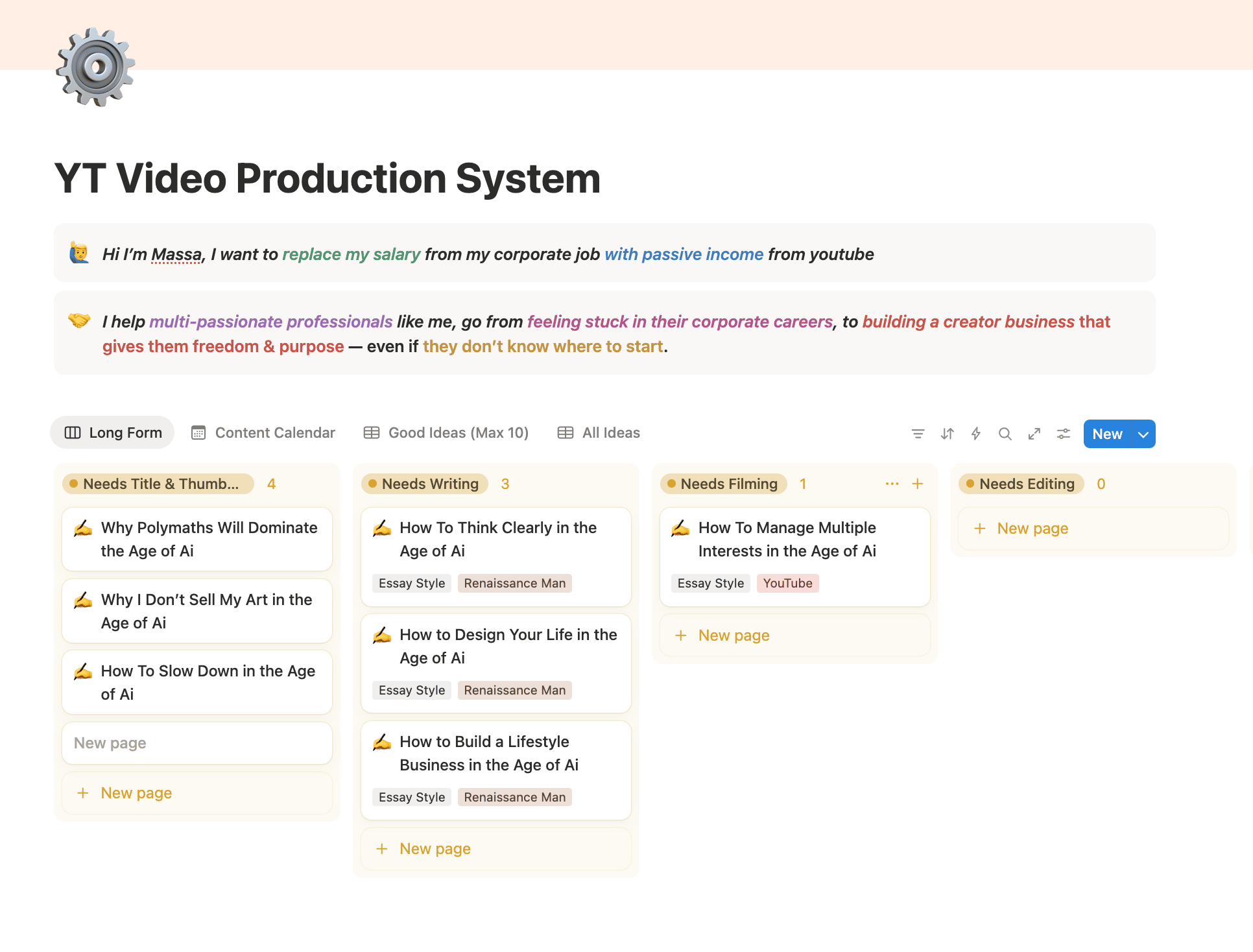Click New page under Needs Writing

pyautogui.click(x=435, y=849)
